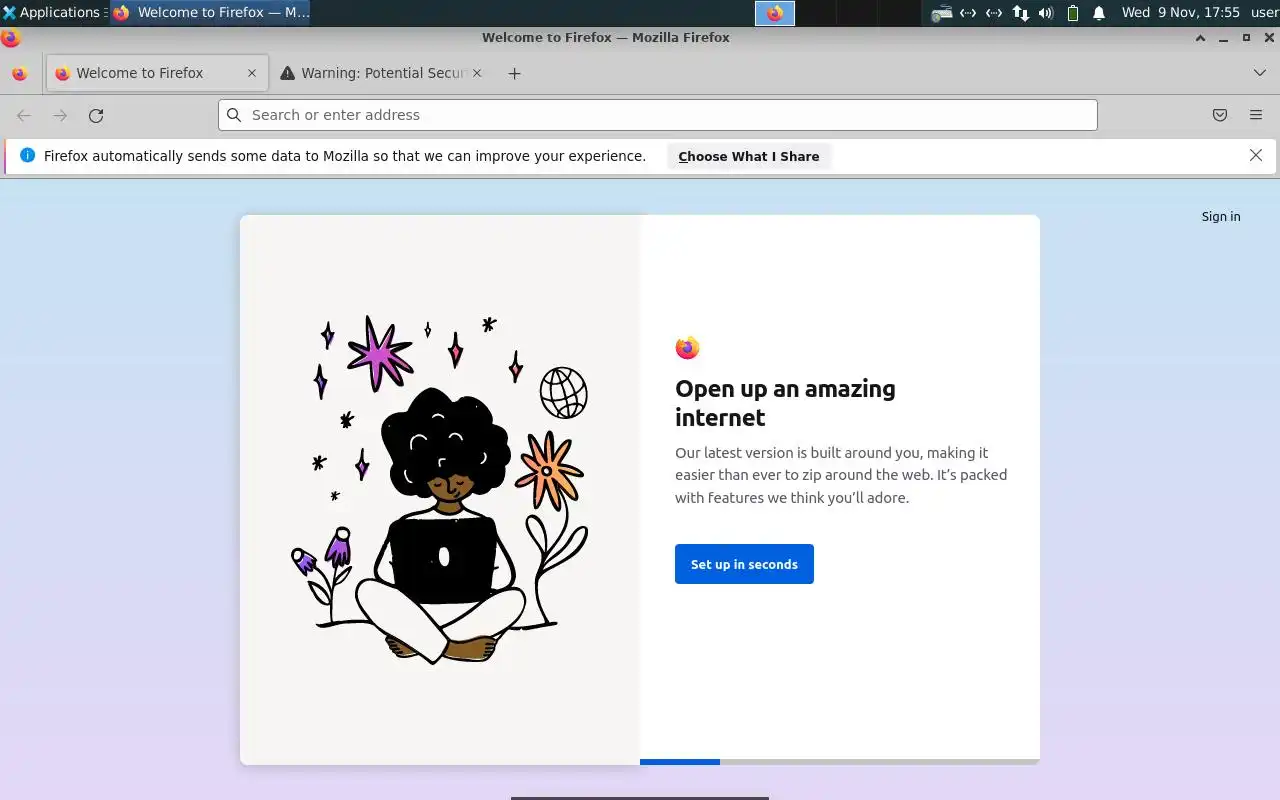Select Welcome to Firefox taskbar window button

point(210,13)
